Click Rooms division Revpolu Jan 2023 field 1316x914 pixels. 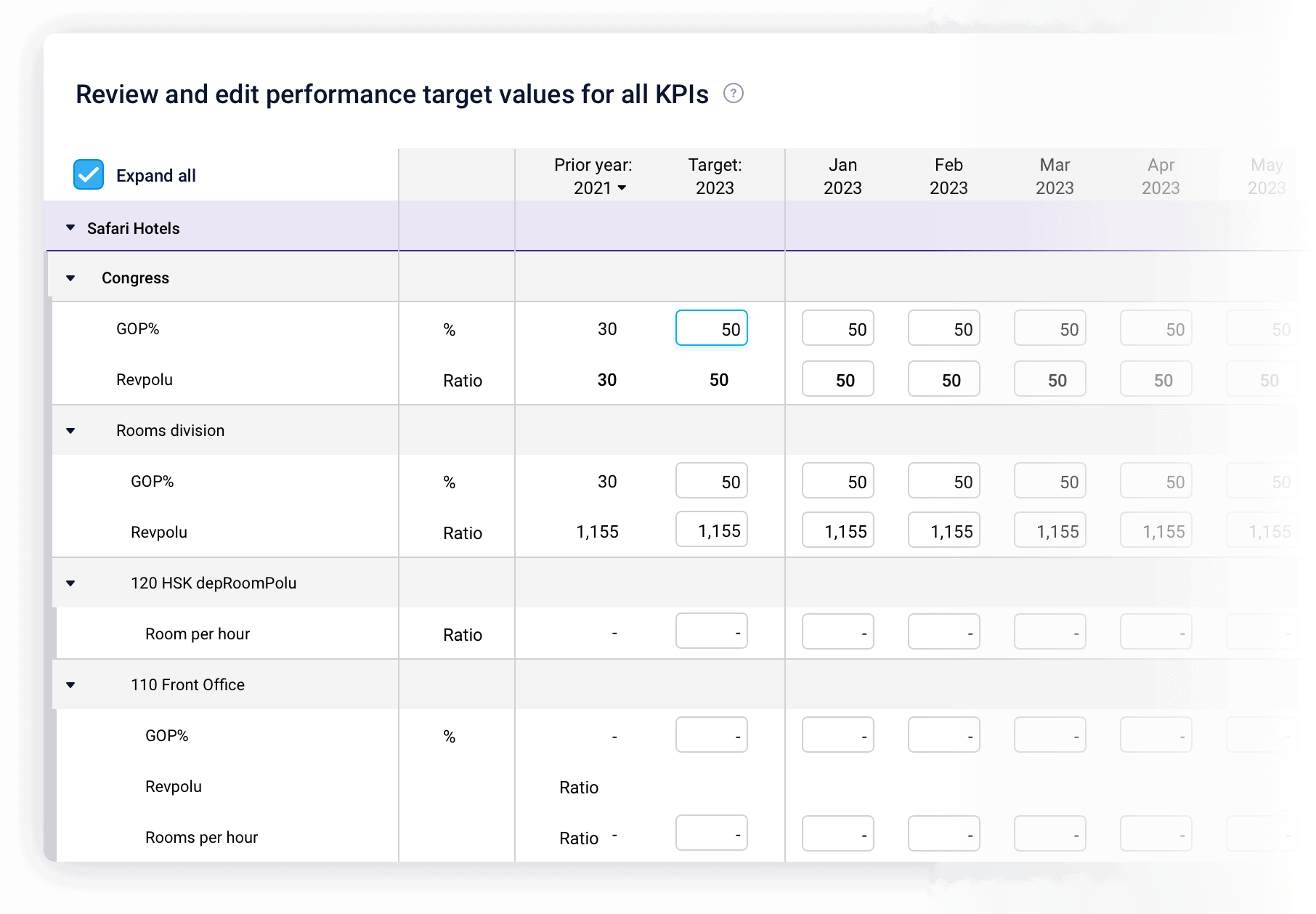(x=837, y=531)
